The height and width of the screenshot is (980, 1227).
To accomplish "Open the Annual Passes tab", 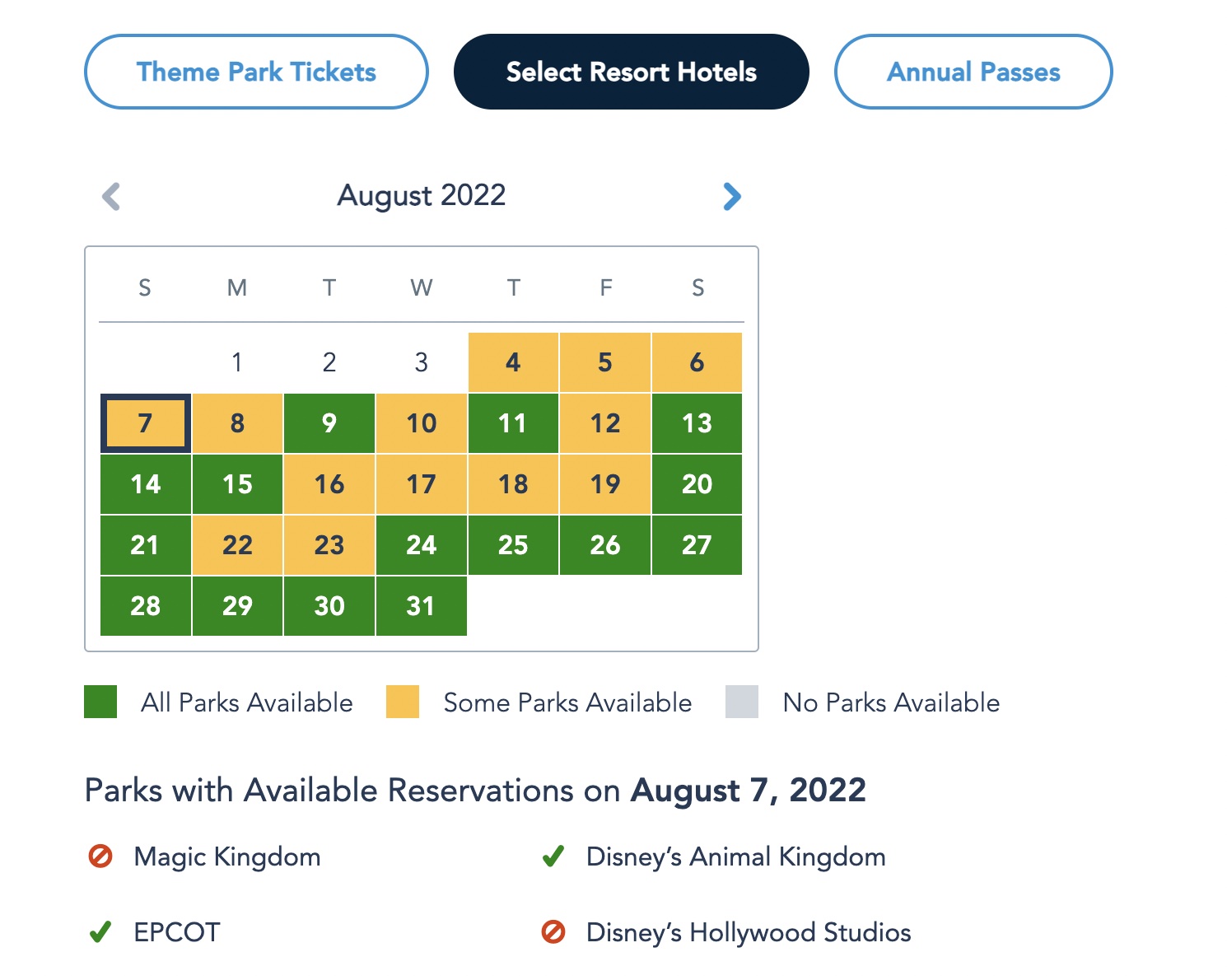I will (973, 72).
